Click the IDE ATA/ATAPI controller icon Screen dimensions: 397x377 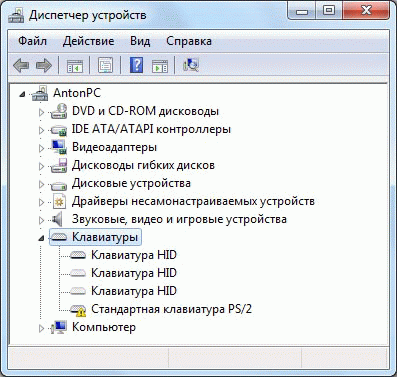click(x=59, y=129)
